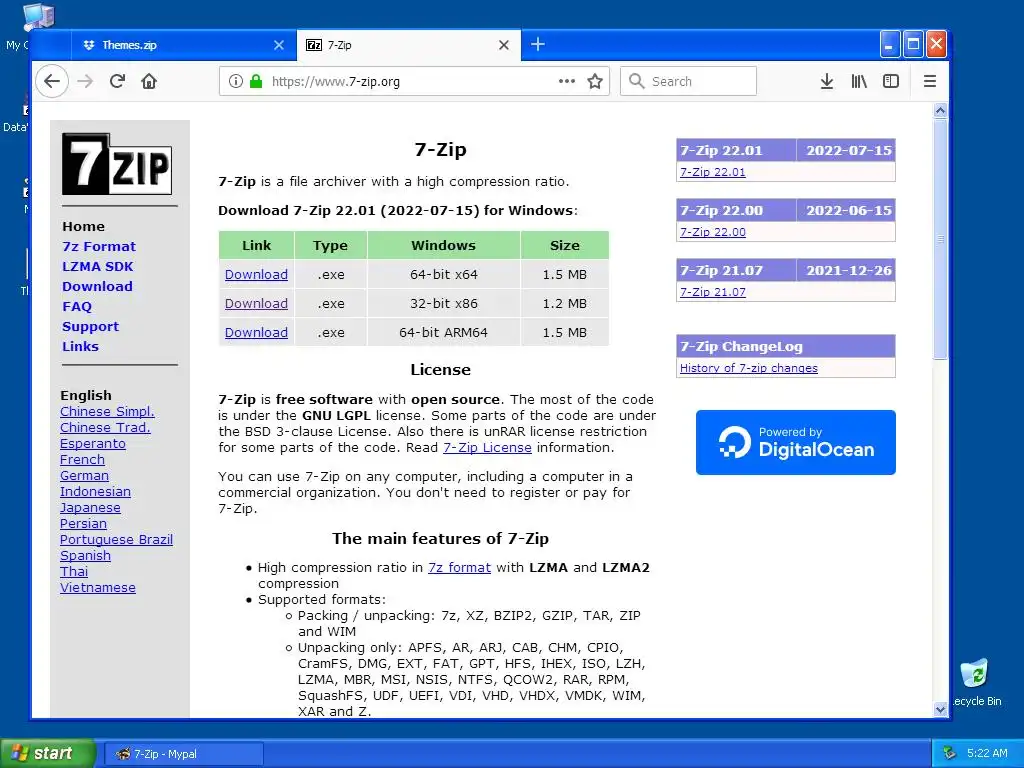
Task: Open the 7-Zip 22.00 news link
Action: pyautogui.click(x=712, y=232)
